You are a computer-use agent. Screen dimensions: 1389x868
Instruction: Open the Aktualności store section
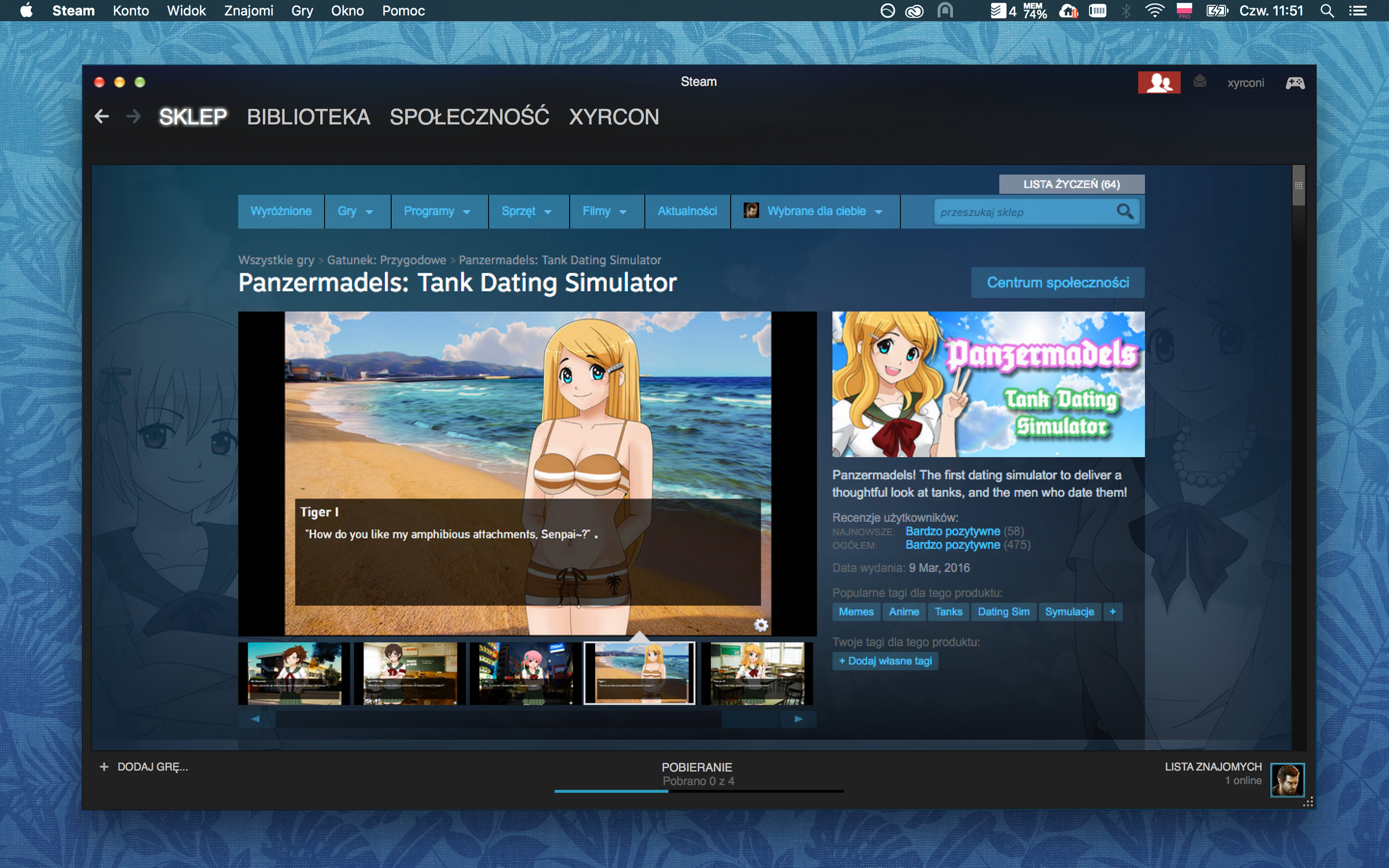[687, 212]
